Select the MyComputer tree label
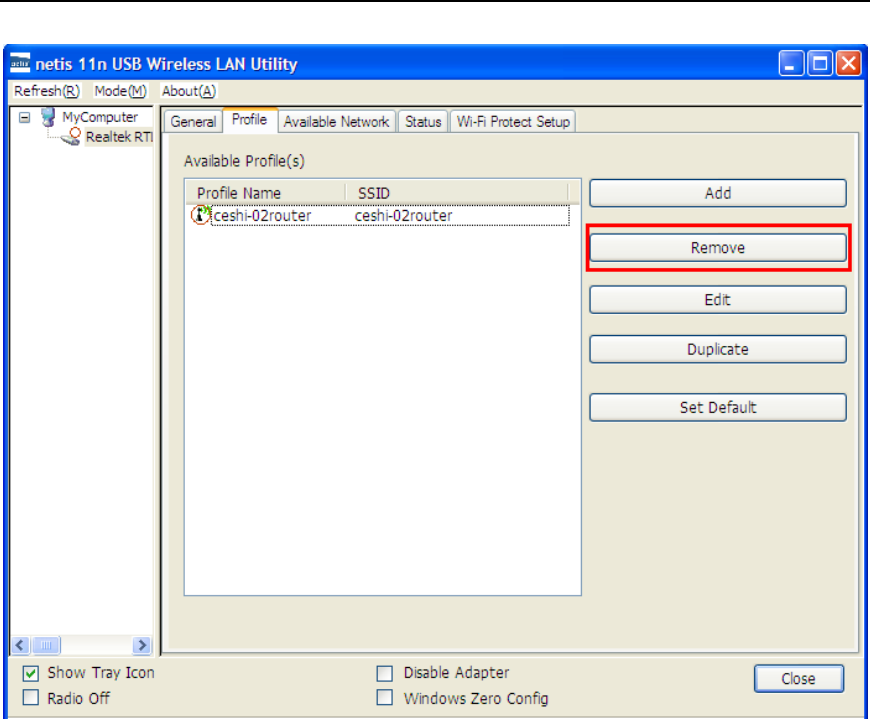870x719 pixels. (100, 117)
